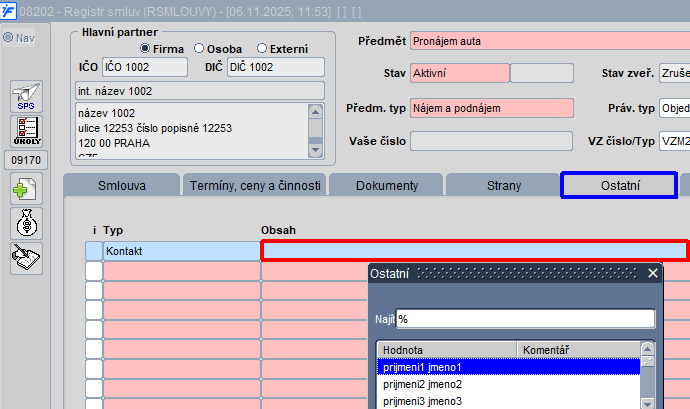Click the int. název 1002 field
690x409 pixels.
[200, 91]
